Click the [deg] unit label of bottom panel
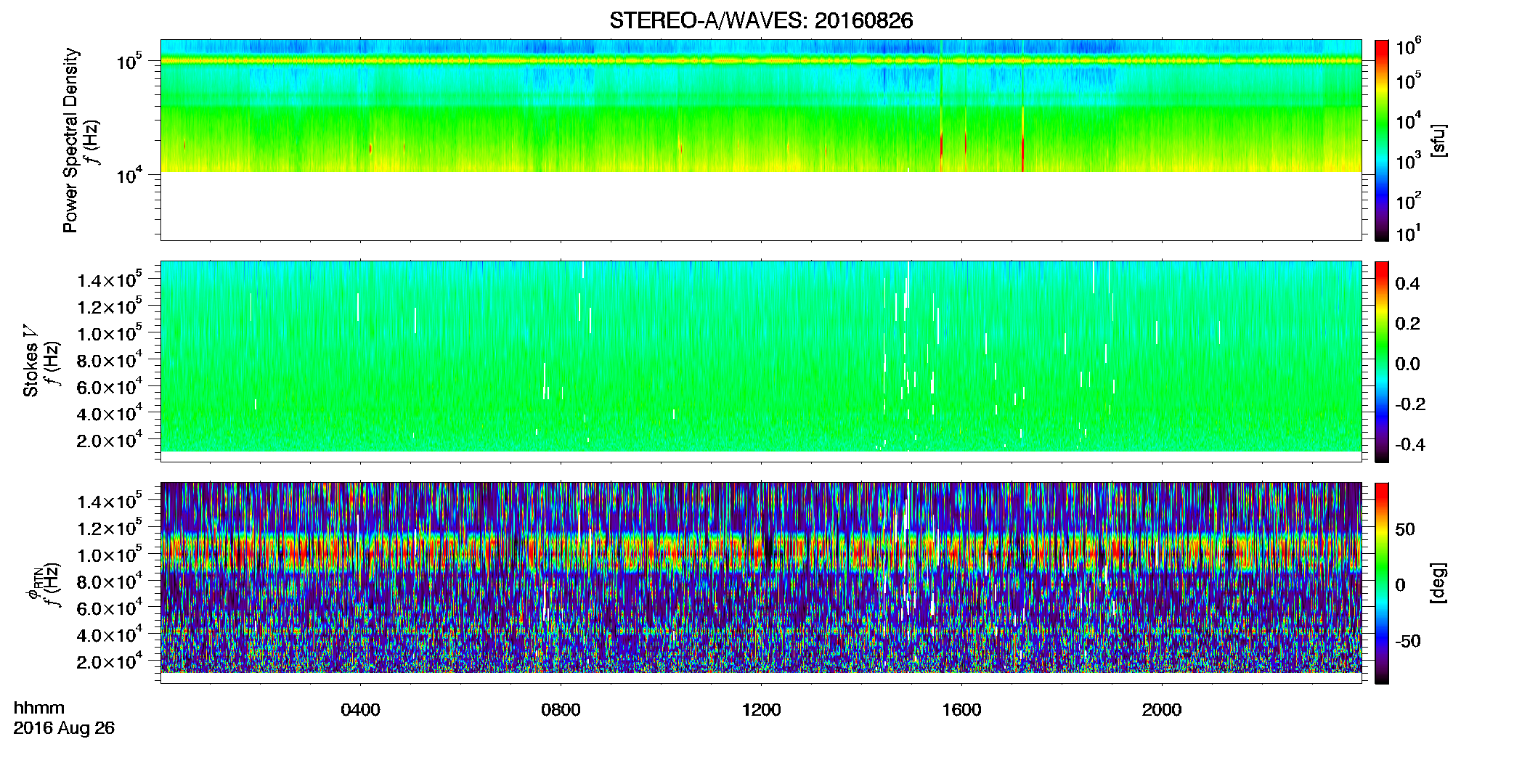Image resolution: width=1522 pixels, height=784 pixels. (x=1438, y=583)
